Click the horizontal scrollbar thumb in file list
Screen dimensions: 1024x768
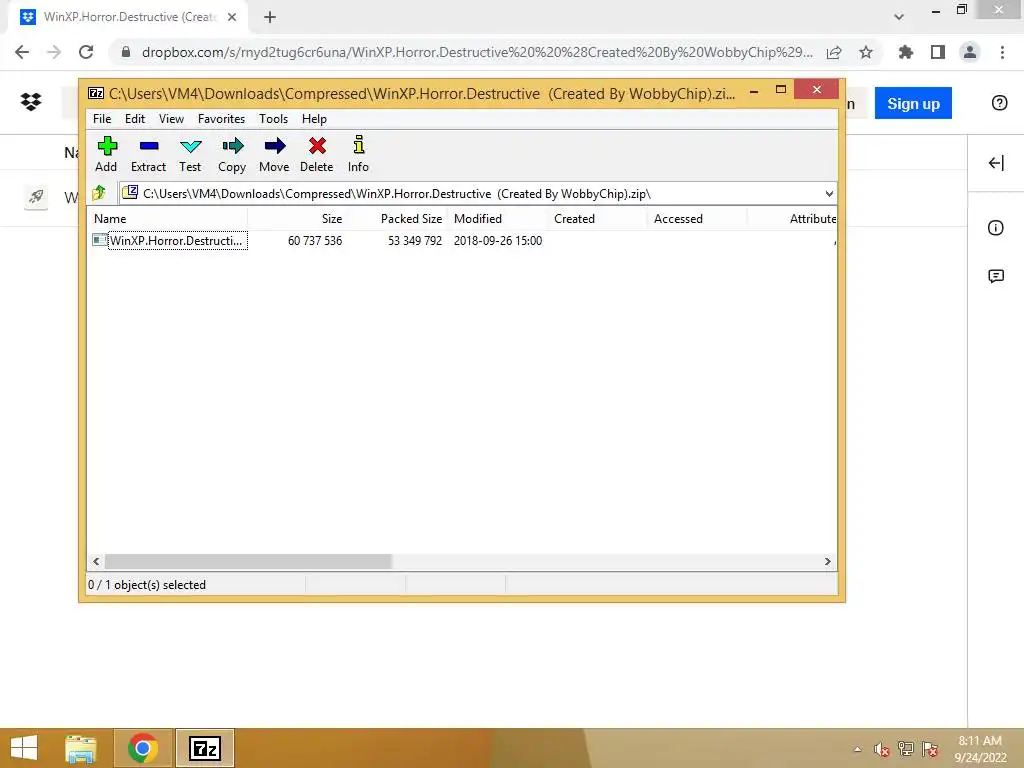[x=248, y=561]
